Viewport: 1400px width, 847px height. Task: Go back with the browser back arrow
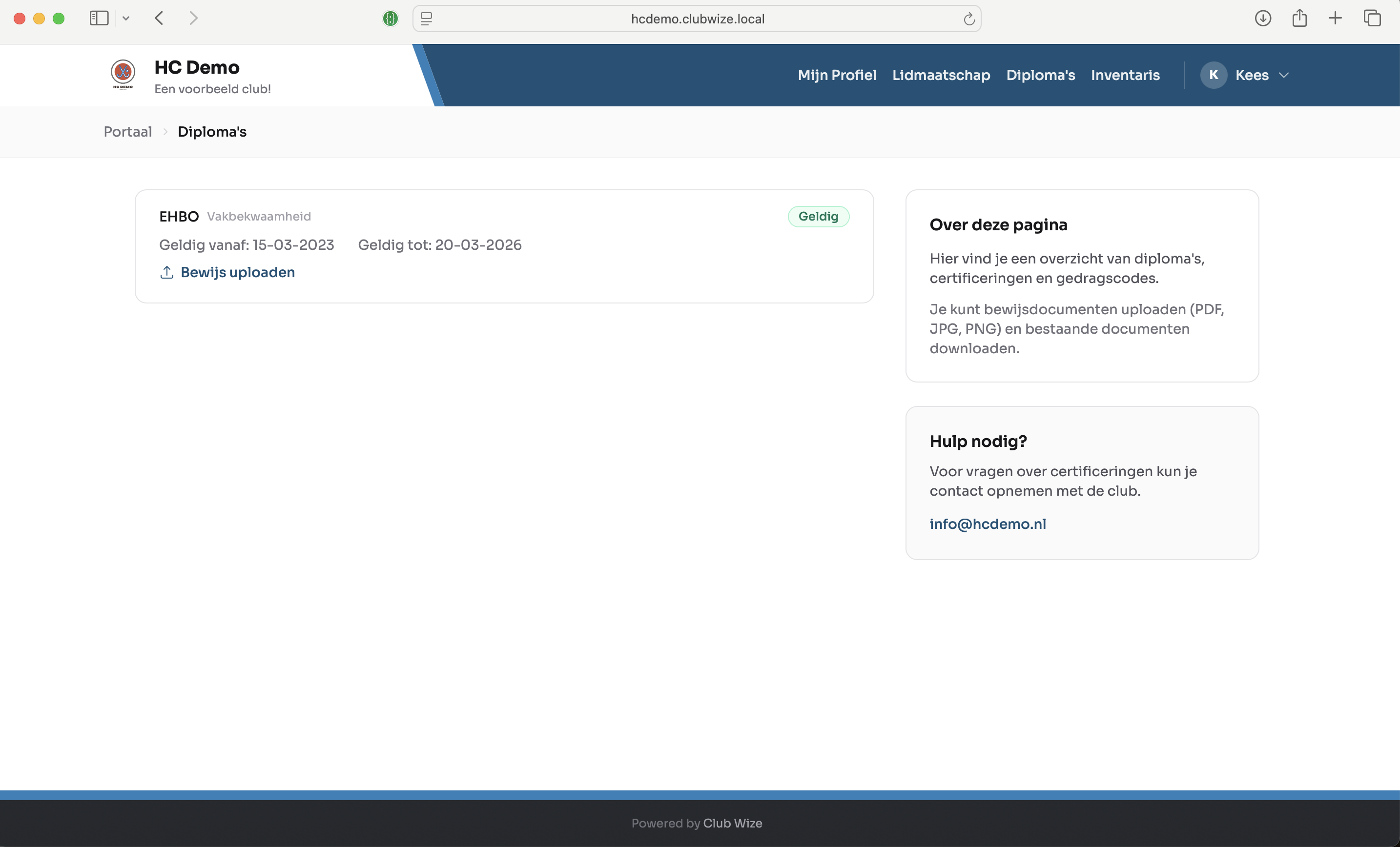click(160, 18)
